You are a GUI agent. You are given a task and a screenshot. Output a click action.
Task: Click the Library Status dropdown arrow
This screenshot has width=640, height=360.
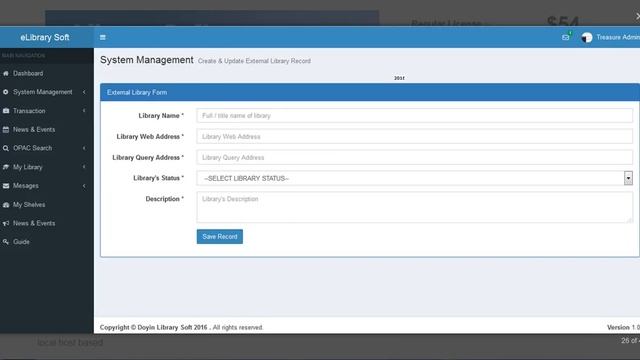point(628,178)
